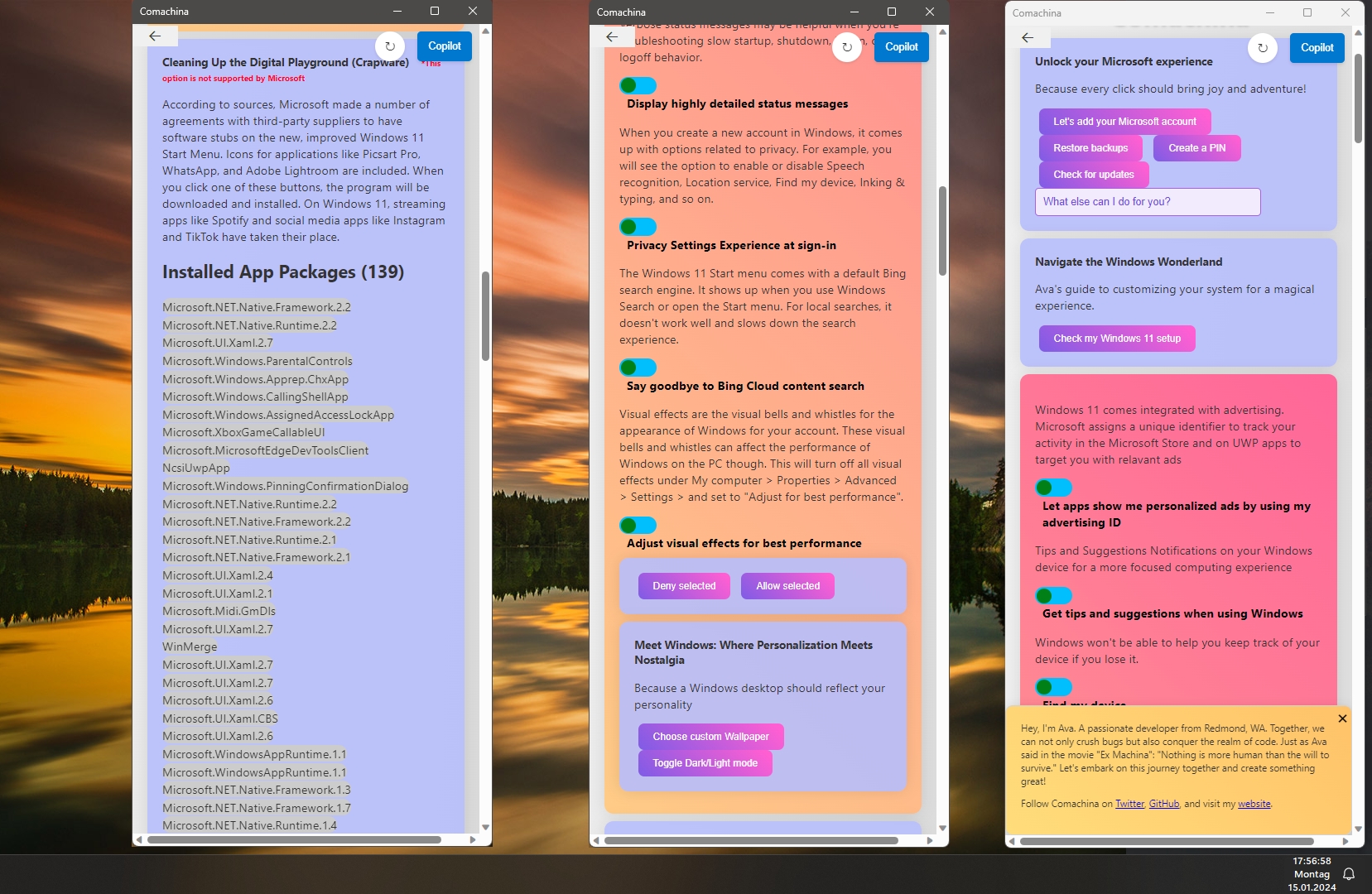The height and width of the screenshot is (894, 1372).
Task: Click refresh icon in right Comachina window
Action: coord(1263,48)
